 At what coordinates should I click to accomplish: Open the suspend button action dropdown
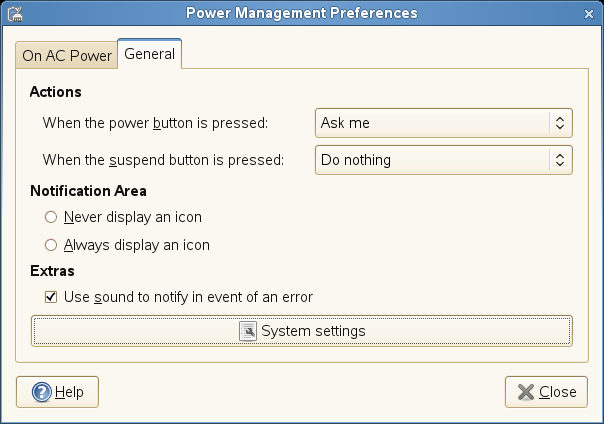[x=443, y=159]
